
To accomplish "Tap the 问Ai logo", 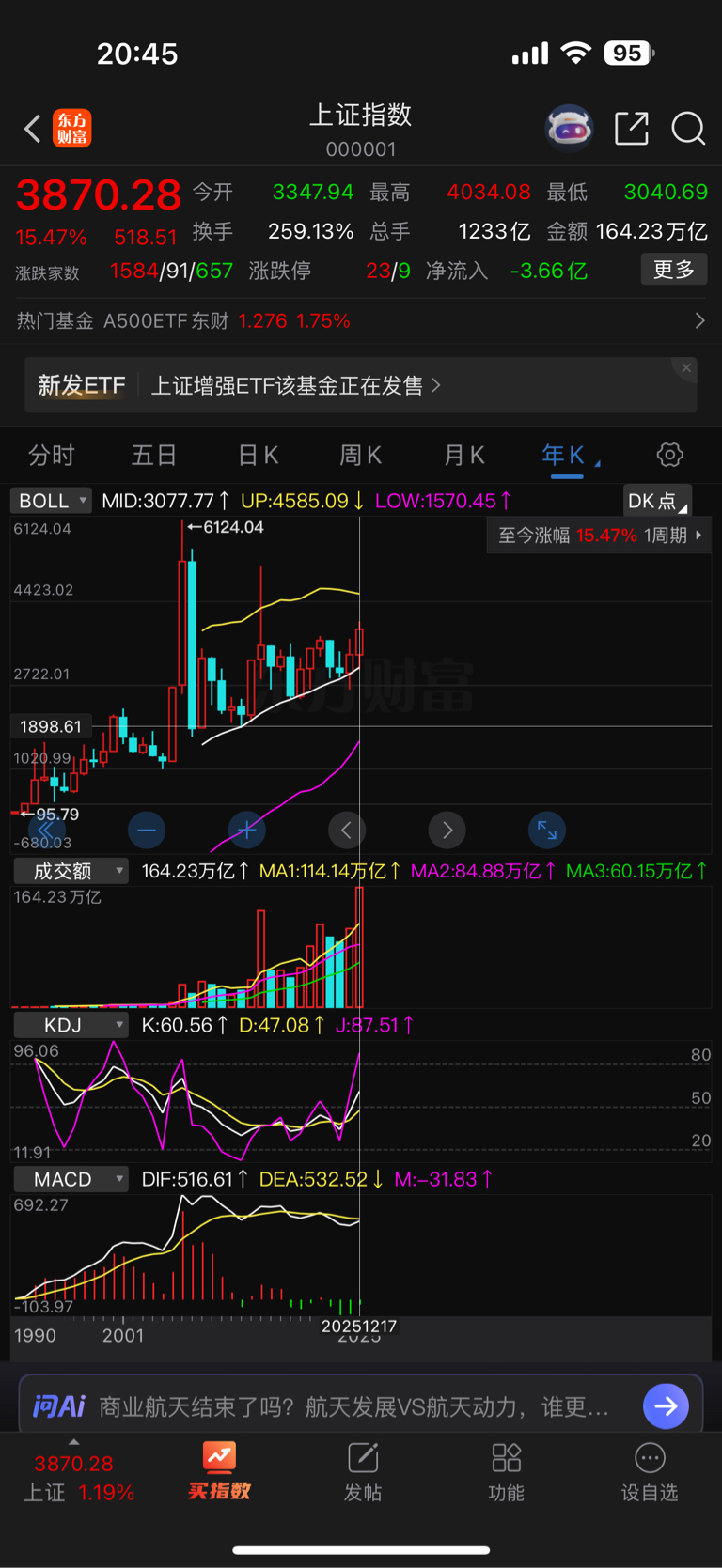I will (x=59, y=1405).
